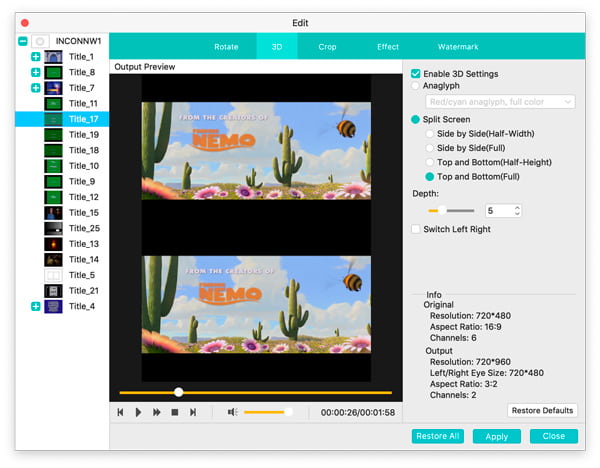Viewport: 600px width, 468px height.
Task: Click the Title_13 thumbnail icon
Action: [x=53, y=244]
